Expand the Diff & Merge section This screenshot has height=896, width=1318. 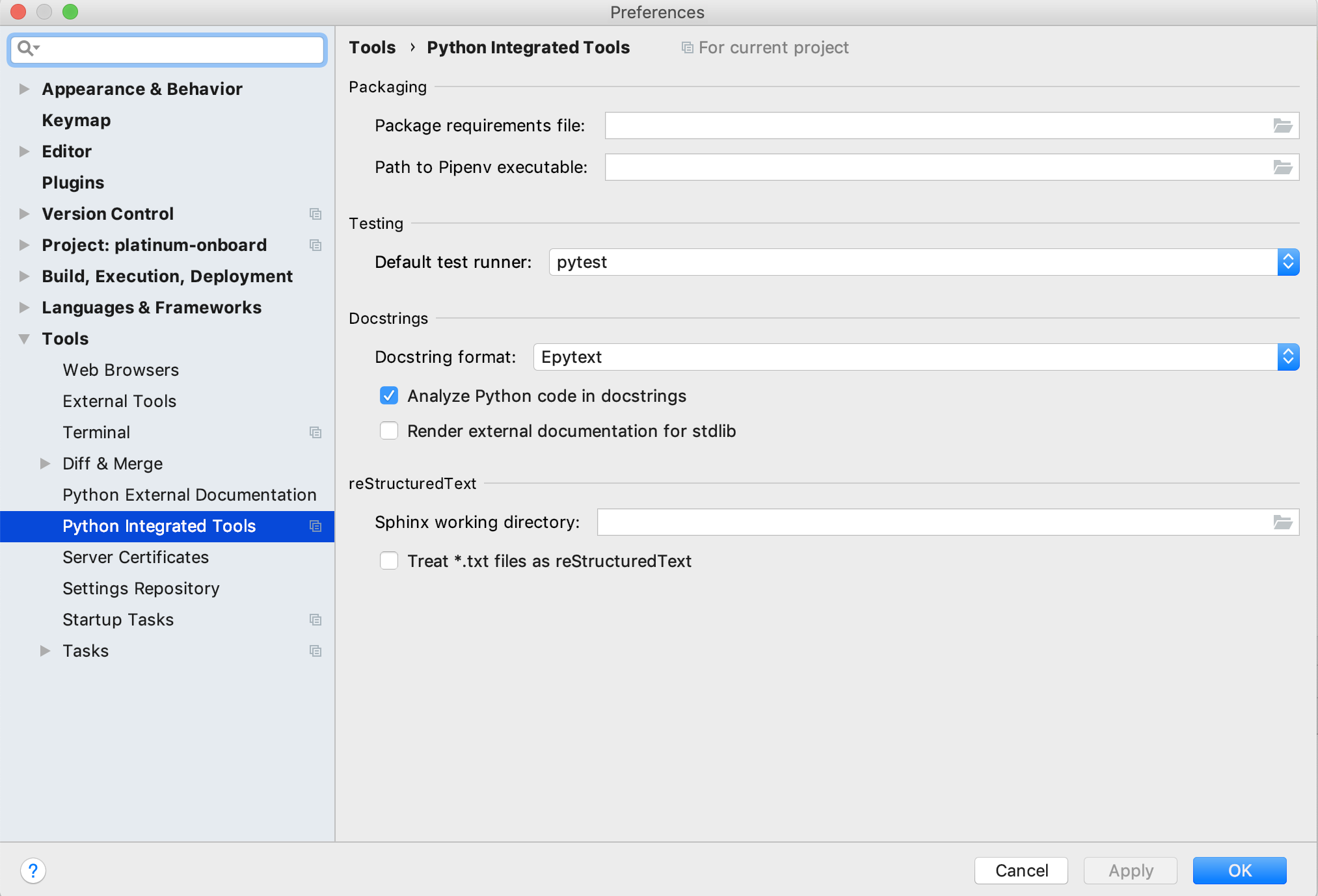point(46,463)
